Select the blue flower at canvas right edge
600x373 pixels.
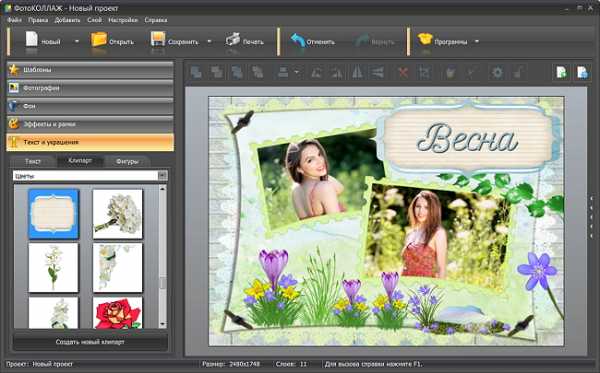537,270
